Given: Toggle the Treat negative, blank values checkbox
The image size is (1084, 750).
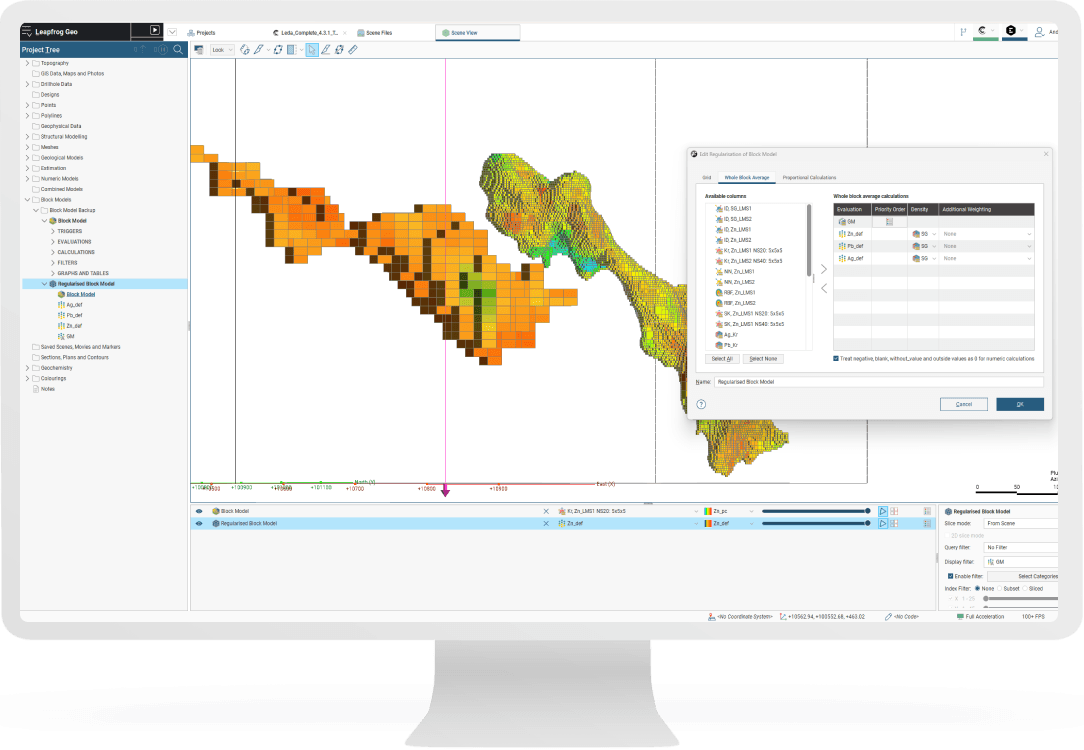Looking at the screenshot, I should [x=836, y=359].
